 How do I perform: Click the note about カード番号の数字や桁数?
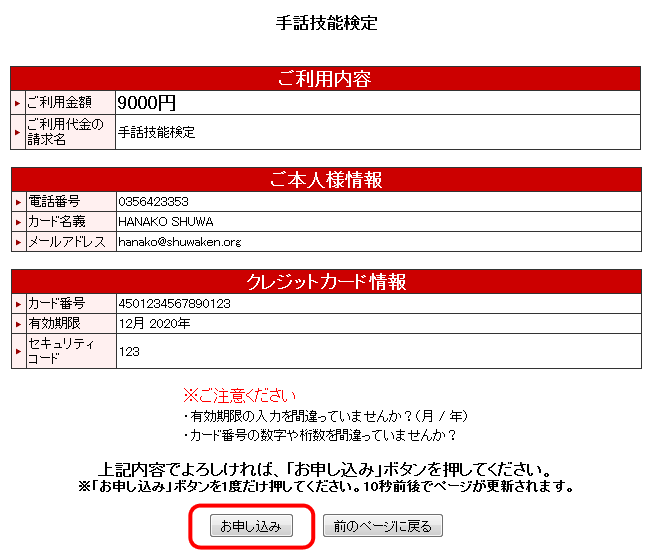(x=320, y=435)
